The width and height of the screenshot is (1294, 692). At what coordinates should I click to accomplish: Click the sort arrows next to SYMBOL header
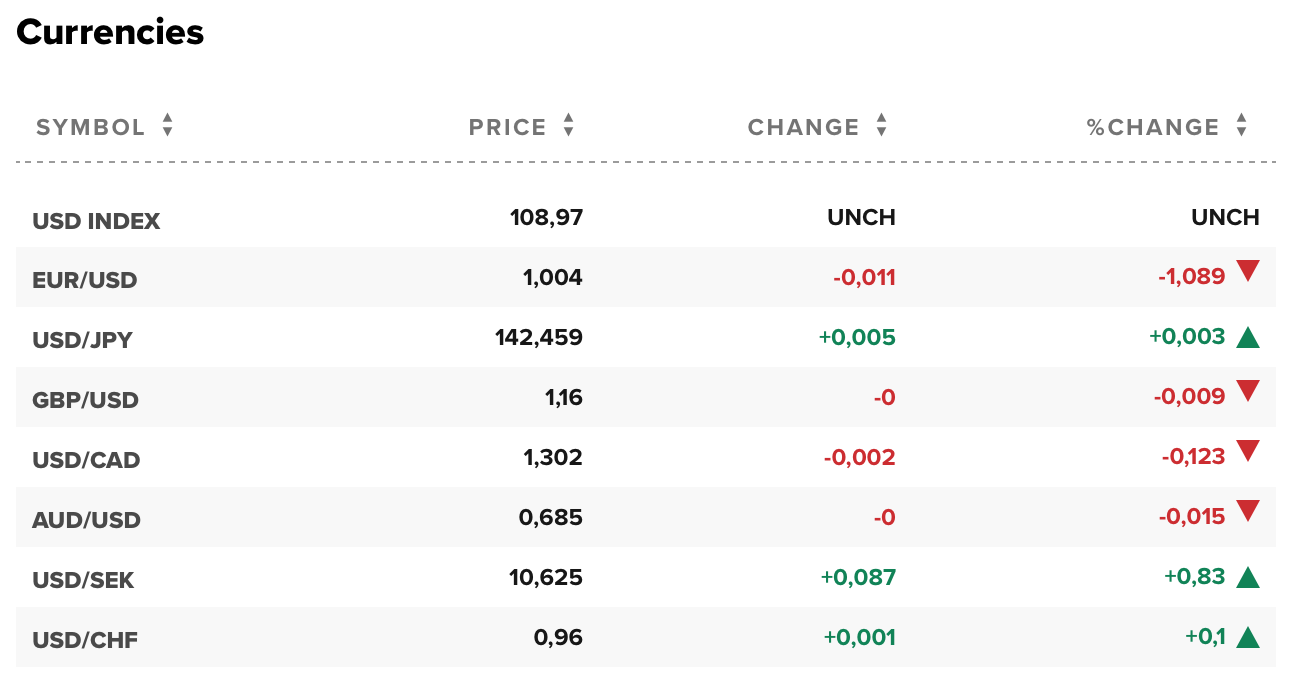click(x=166, y=126)
